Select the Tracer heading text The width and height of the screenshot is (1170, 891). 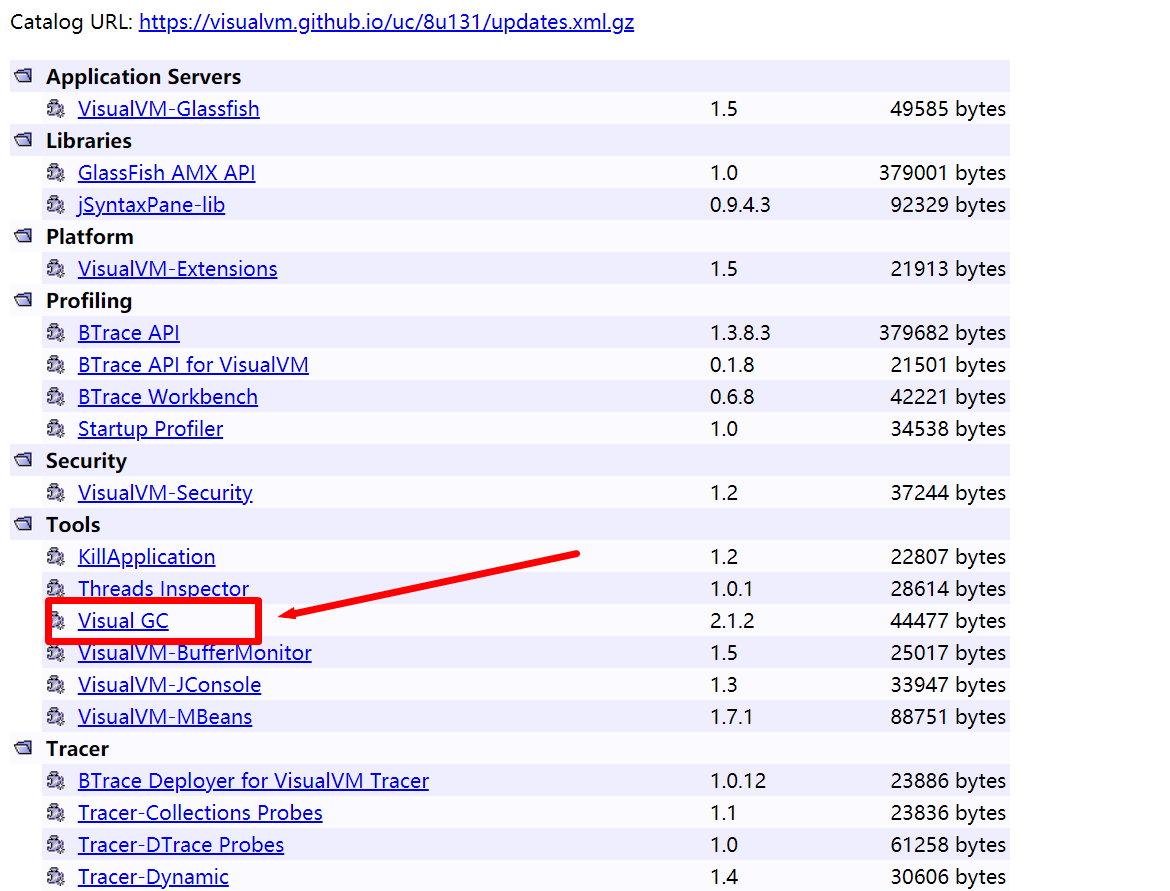[x=78, y=748]
